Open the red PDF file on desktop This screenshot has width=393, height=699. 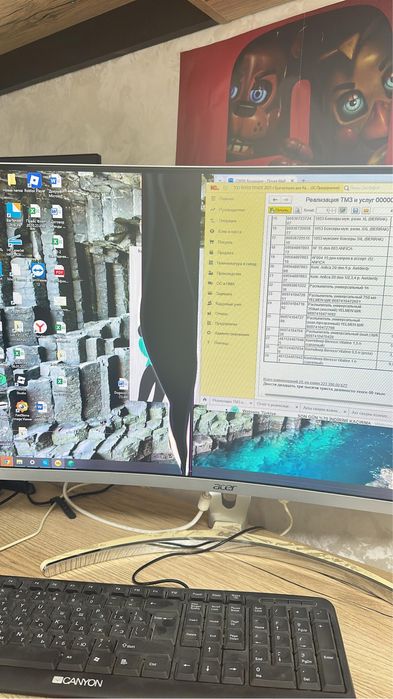pyautogui.click(x=59, y=271)
